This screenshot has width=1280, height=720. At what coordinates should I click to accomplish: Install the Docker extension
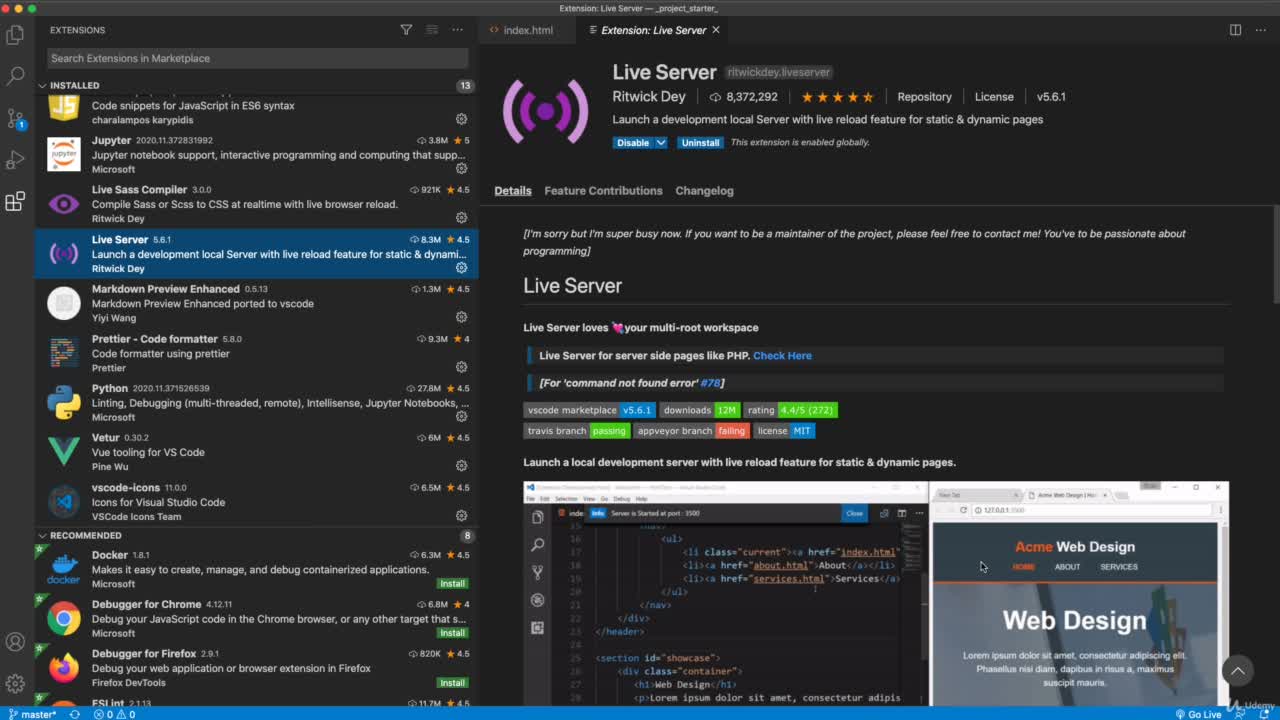(x=453, y=584)
